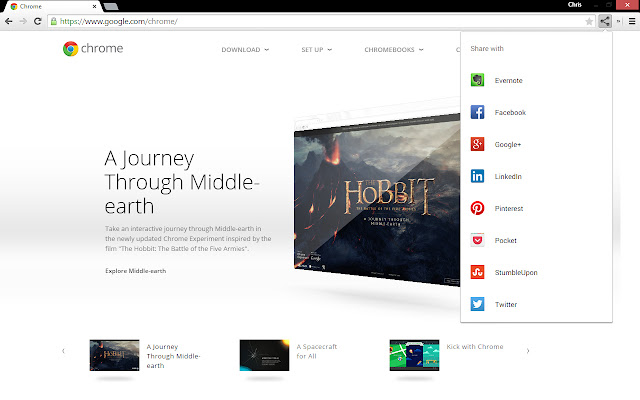Click the LinkedIn logo icon
The width and height of the screenshot is (640, 400).
tap(477, 176)
